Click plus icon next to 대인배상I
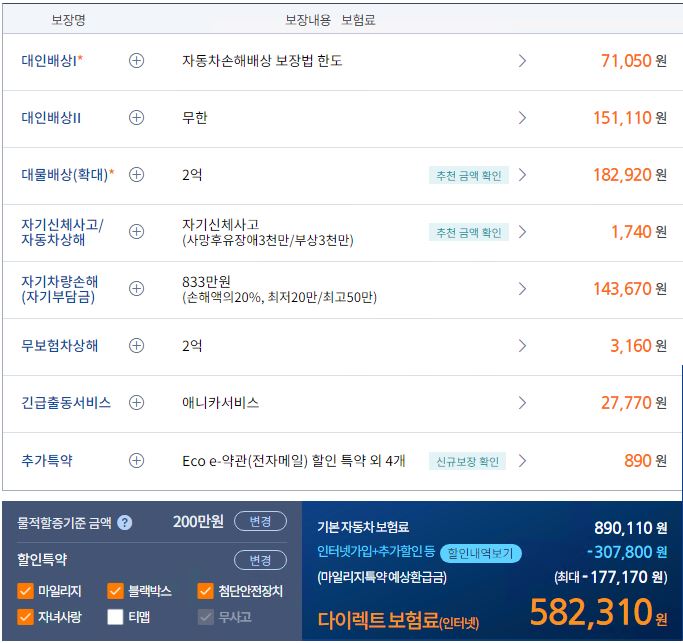Image resolution: width=683 pixels, height=643 pixels. click(136, 61)
